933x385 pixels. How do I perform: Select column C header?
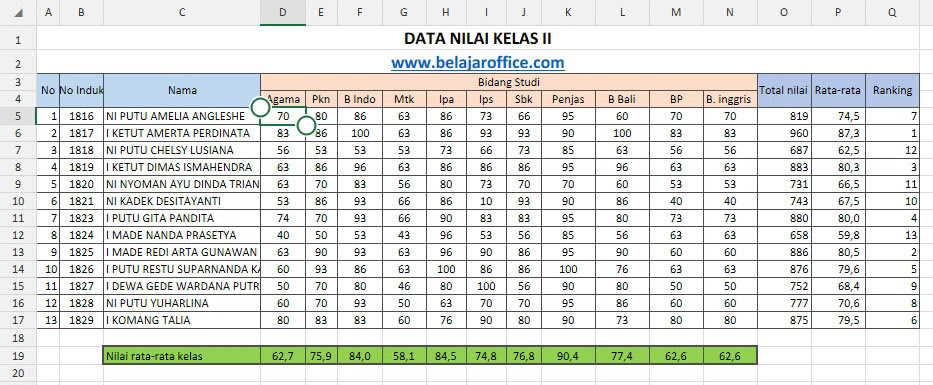tap(181, 12)
